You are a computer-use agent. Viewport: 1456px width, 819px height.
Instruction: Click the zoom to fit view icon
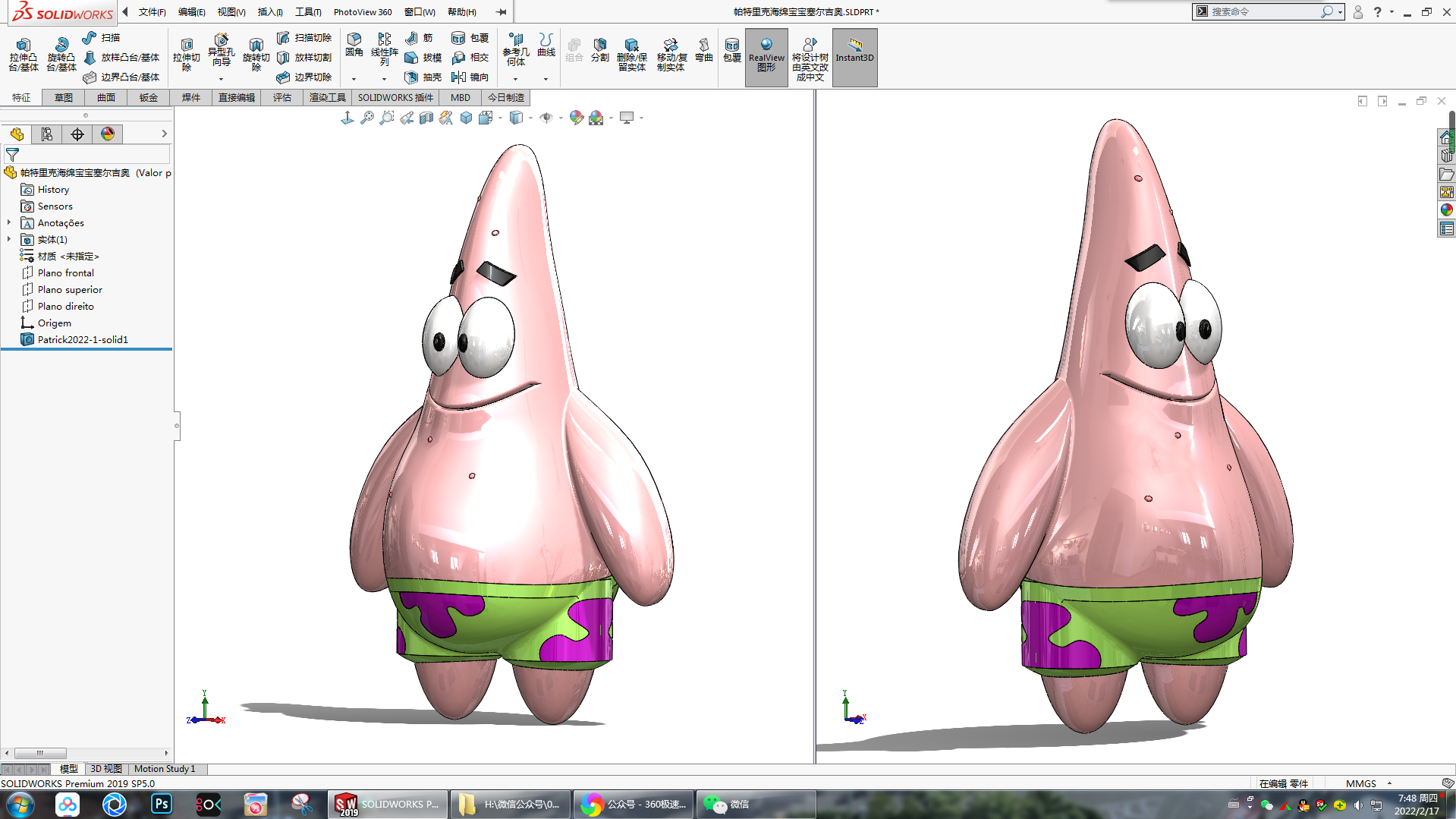pyautogui.click(x=367, y=118)
